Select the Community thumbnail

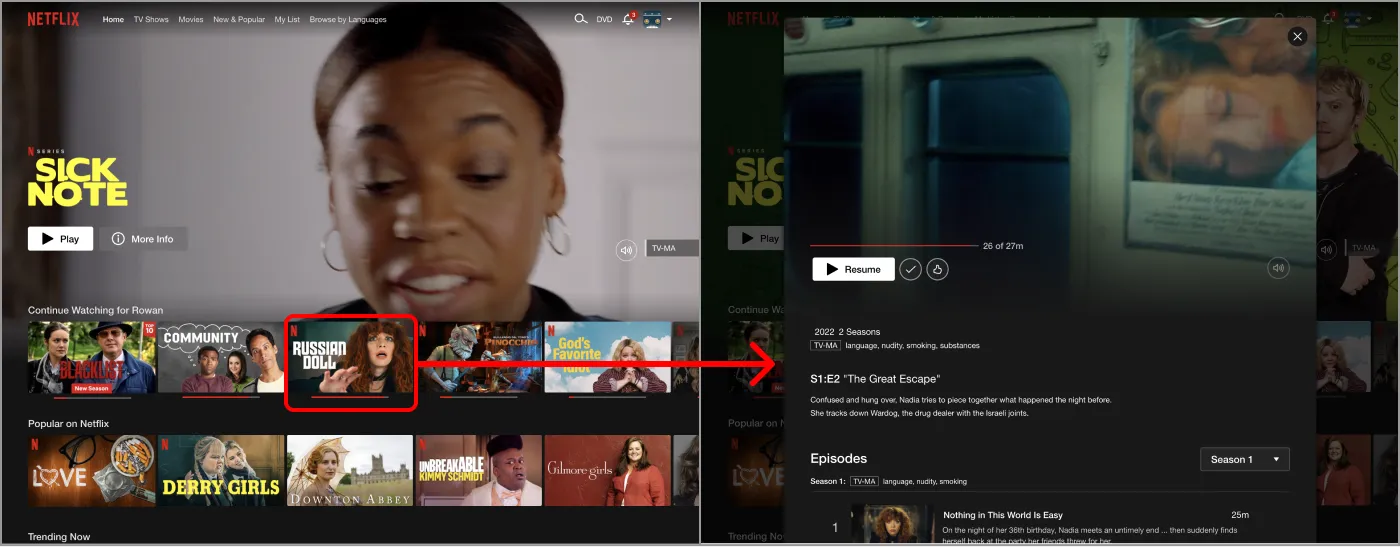221,357
